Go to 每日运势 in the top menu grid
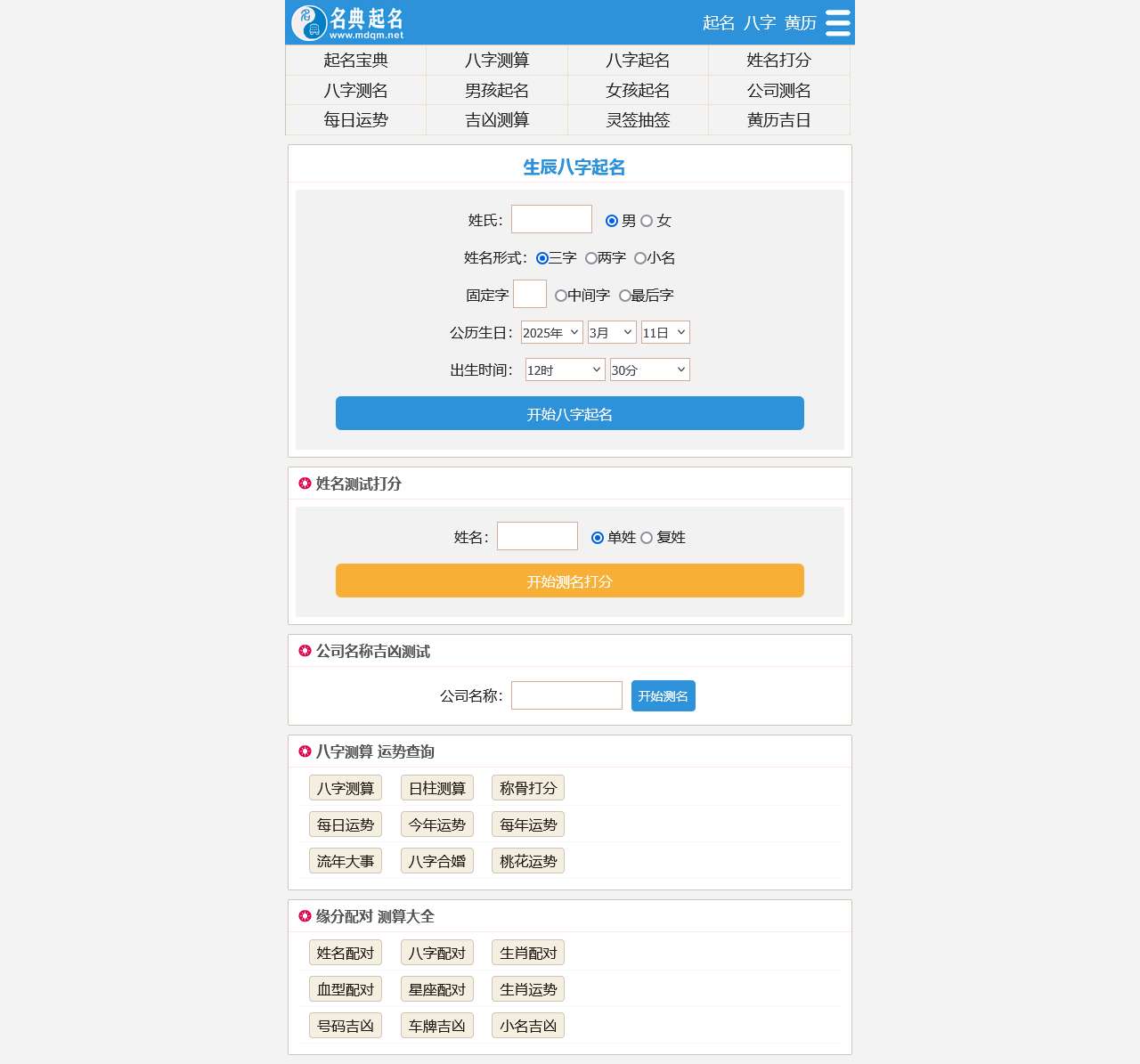Image resolution: width=1140 pixels, height=1064 pixels. (356, 120)
